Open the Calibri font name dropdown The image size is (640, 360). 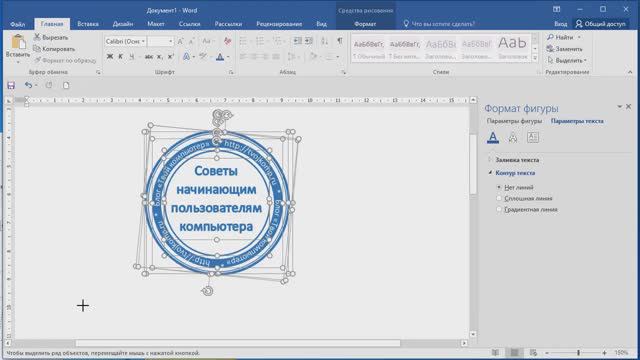click(x=143, y=41)
